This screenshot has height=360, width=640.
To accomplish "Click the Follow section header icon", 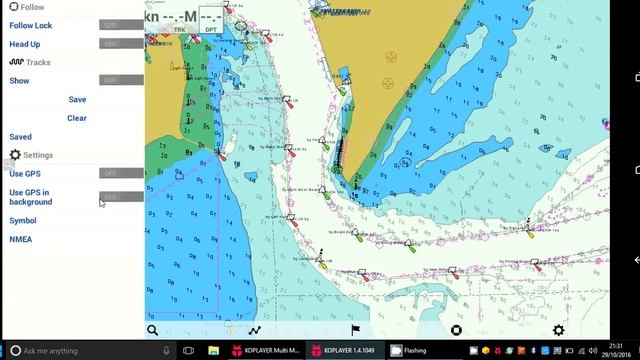I will (14, 7).
